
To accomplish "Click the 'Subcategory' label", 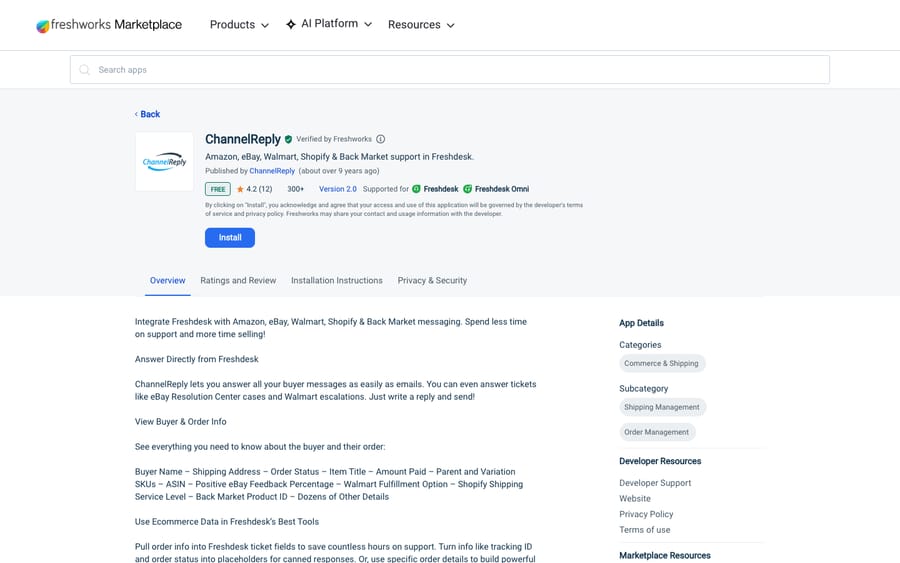I will 643,389.
